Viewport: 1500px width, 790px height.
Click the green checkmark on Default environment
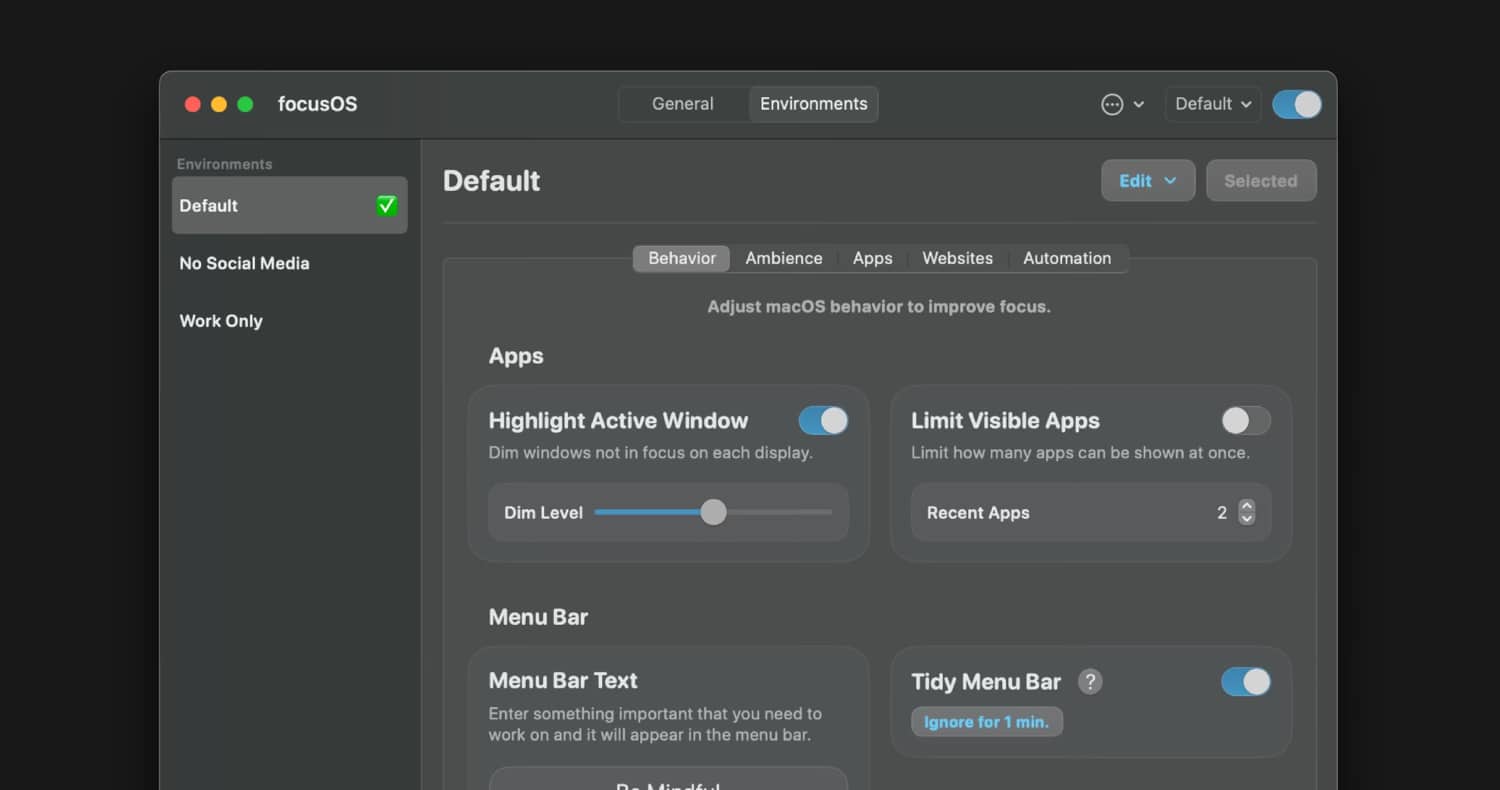(x=386, y=205)
